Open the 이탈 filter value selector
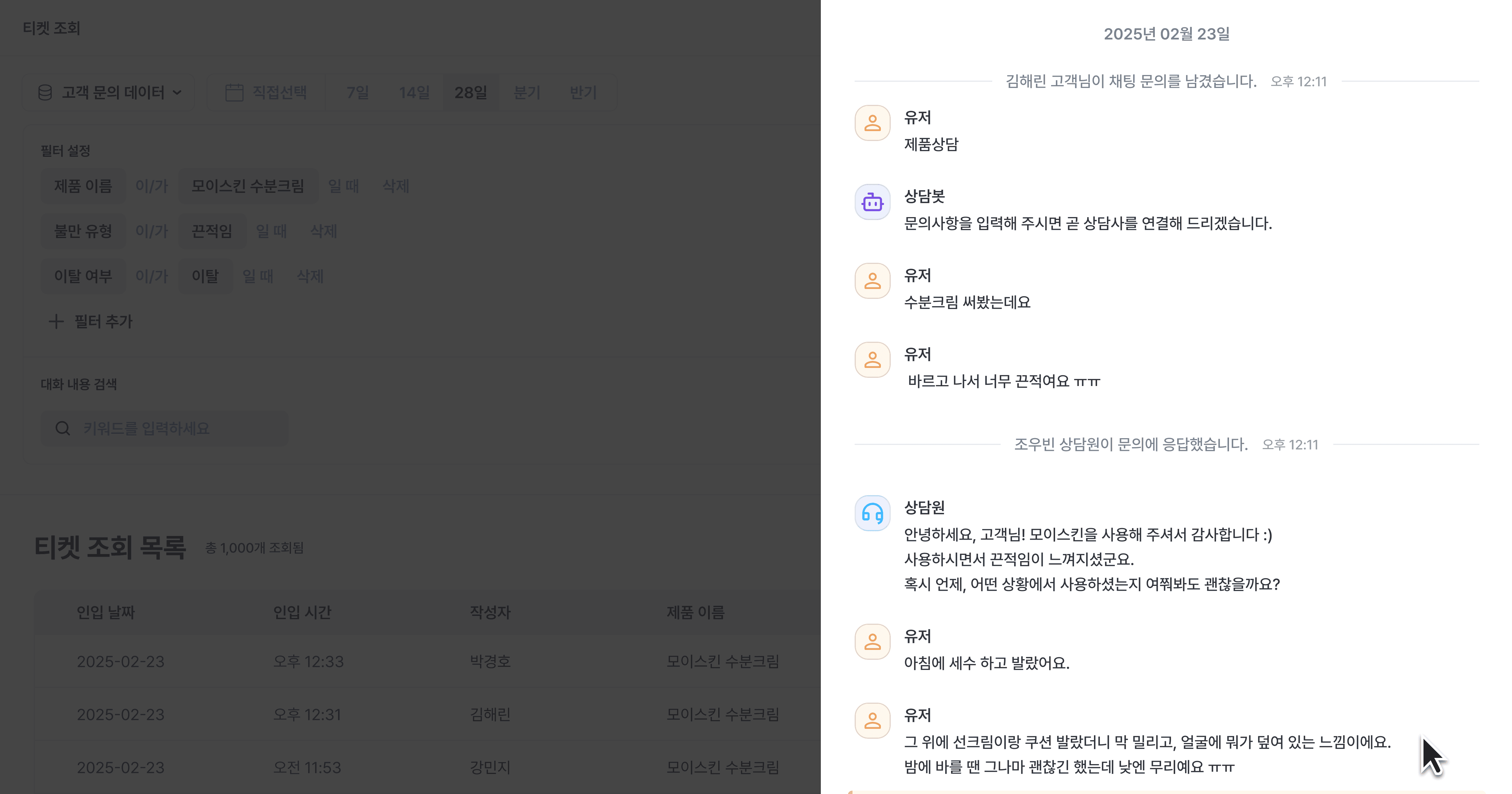Screen dimensions: 1512x794 click(205, 277)
